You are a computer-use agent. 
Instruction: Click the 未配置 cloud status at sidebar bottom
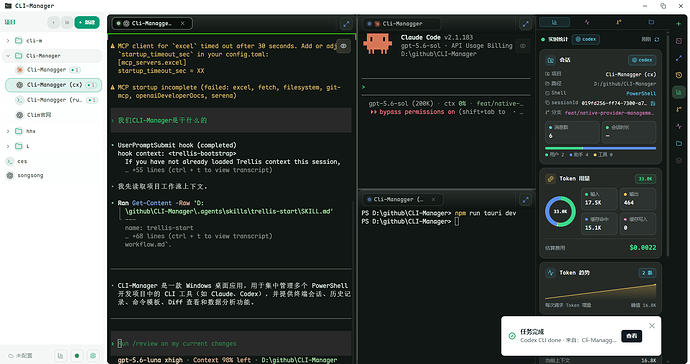point(20,356)
